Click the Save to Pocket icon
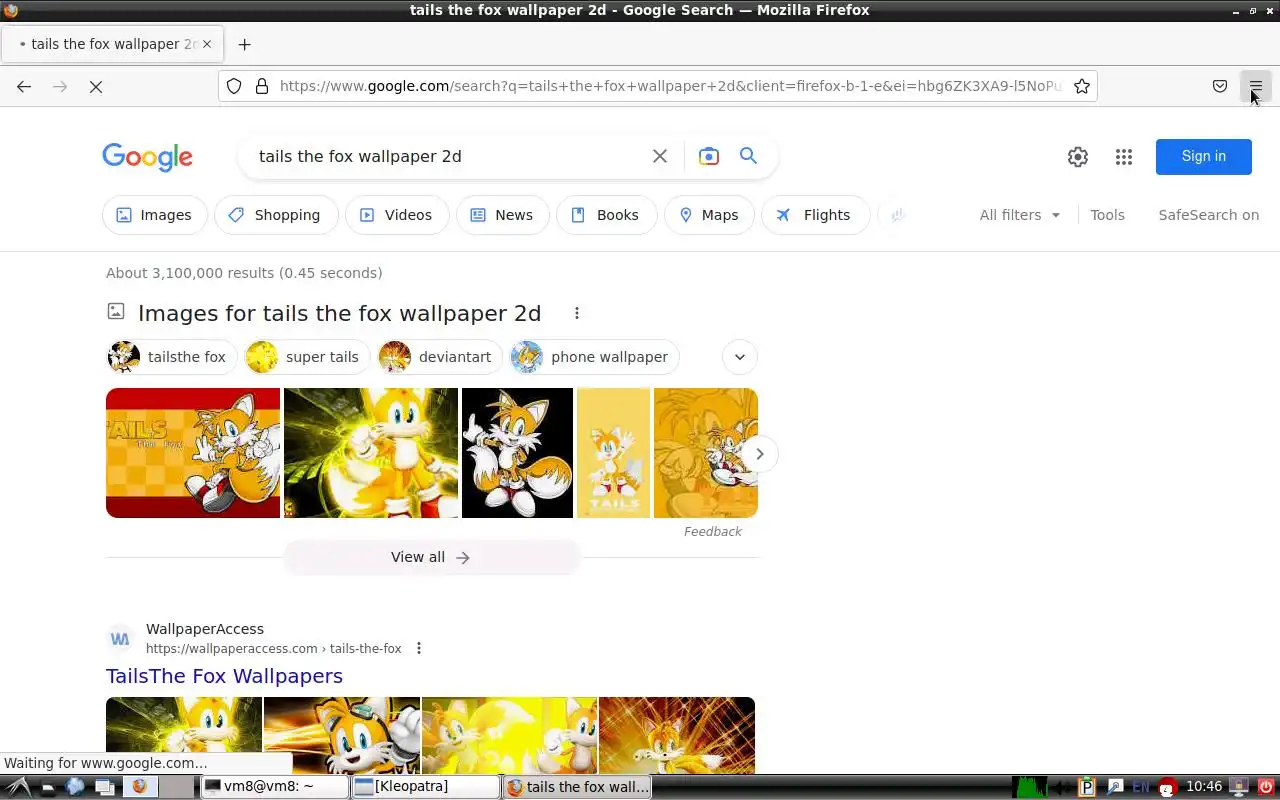 [x=1220, y=86]
